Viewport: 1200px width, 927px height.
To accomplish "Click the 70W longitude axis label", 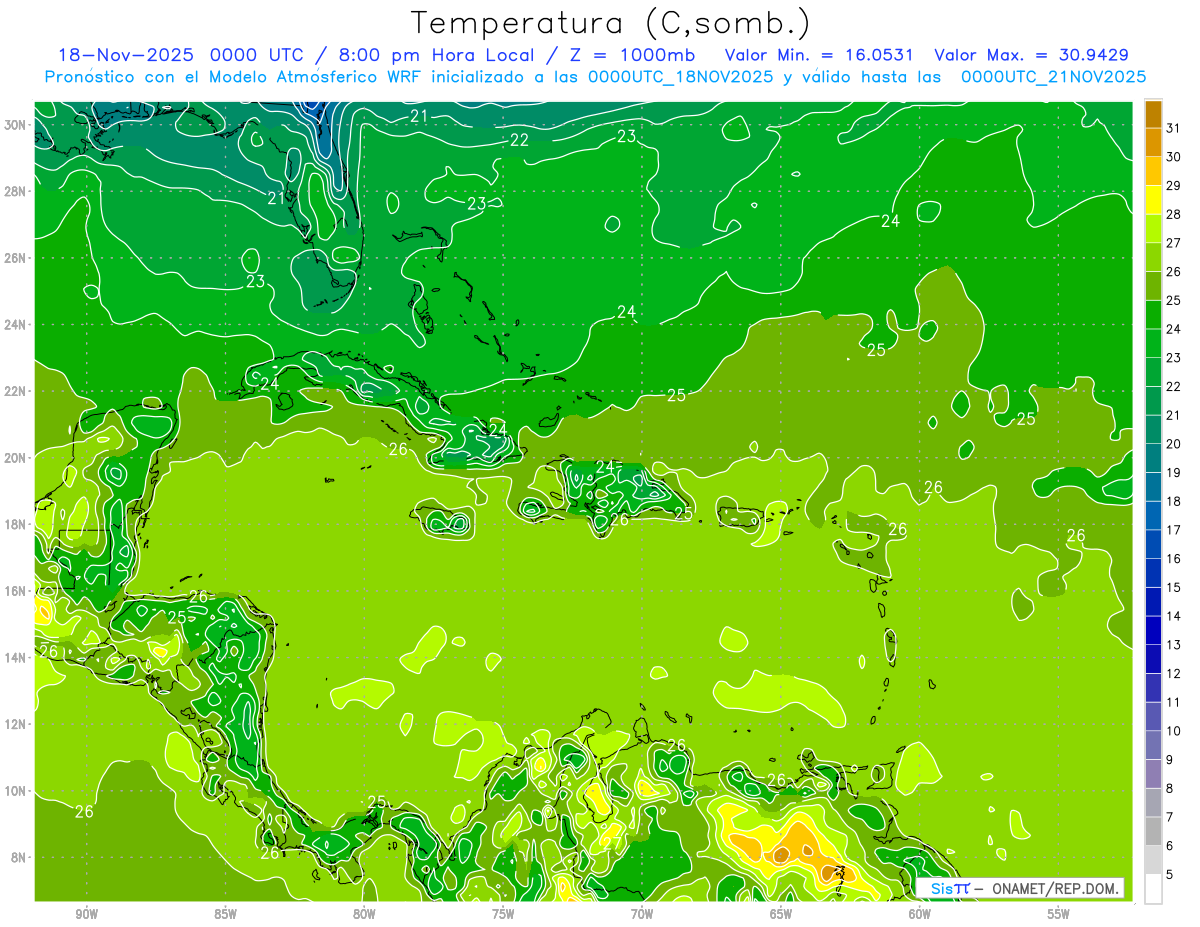I will (x=642, y=915).
